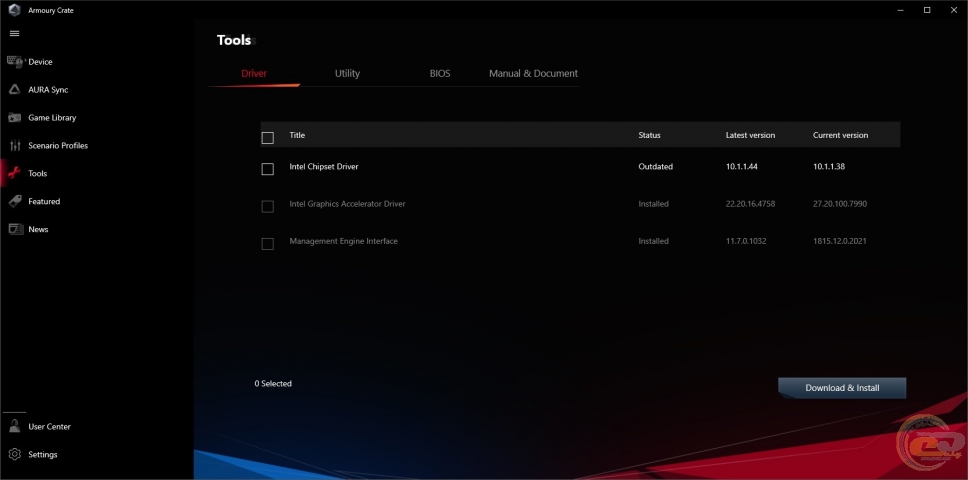Open the BIOS tab

point(440,73)
